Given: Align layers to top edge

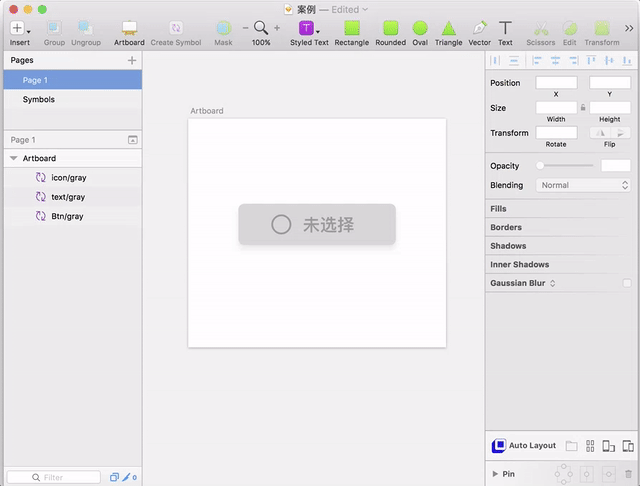Looking at the screenshot, I should (591, 61).
